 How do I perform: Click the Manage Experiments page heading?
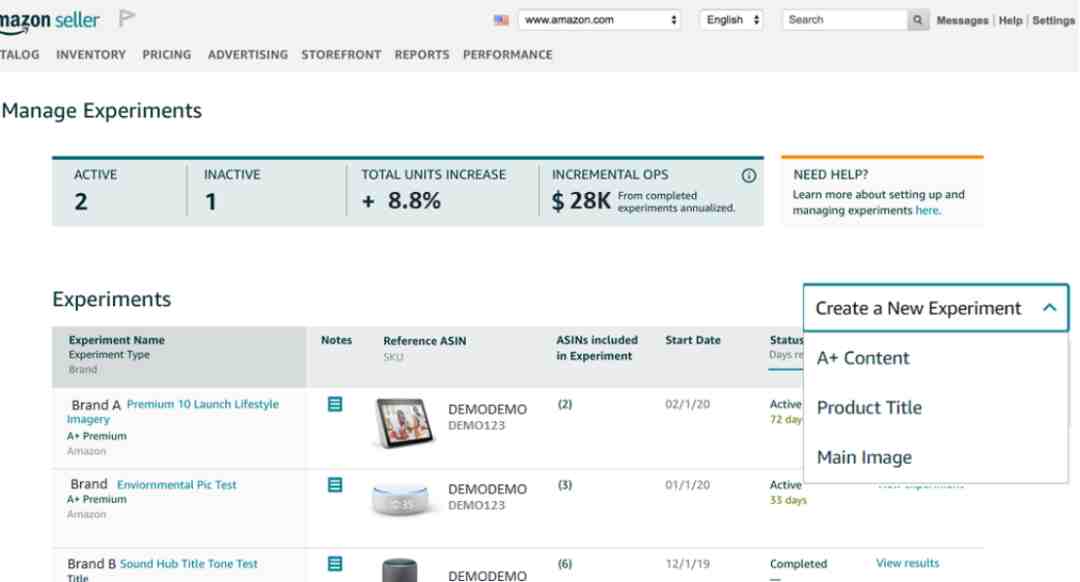point(101,111)
